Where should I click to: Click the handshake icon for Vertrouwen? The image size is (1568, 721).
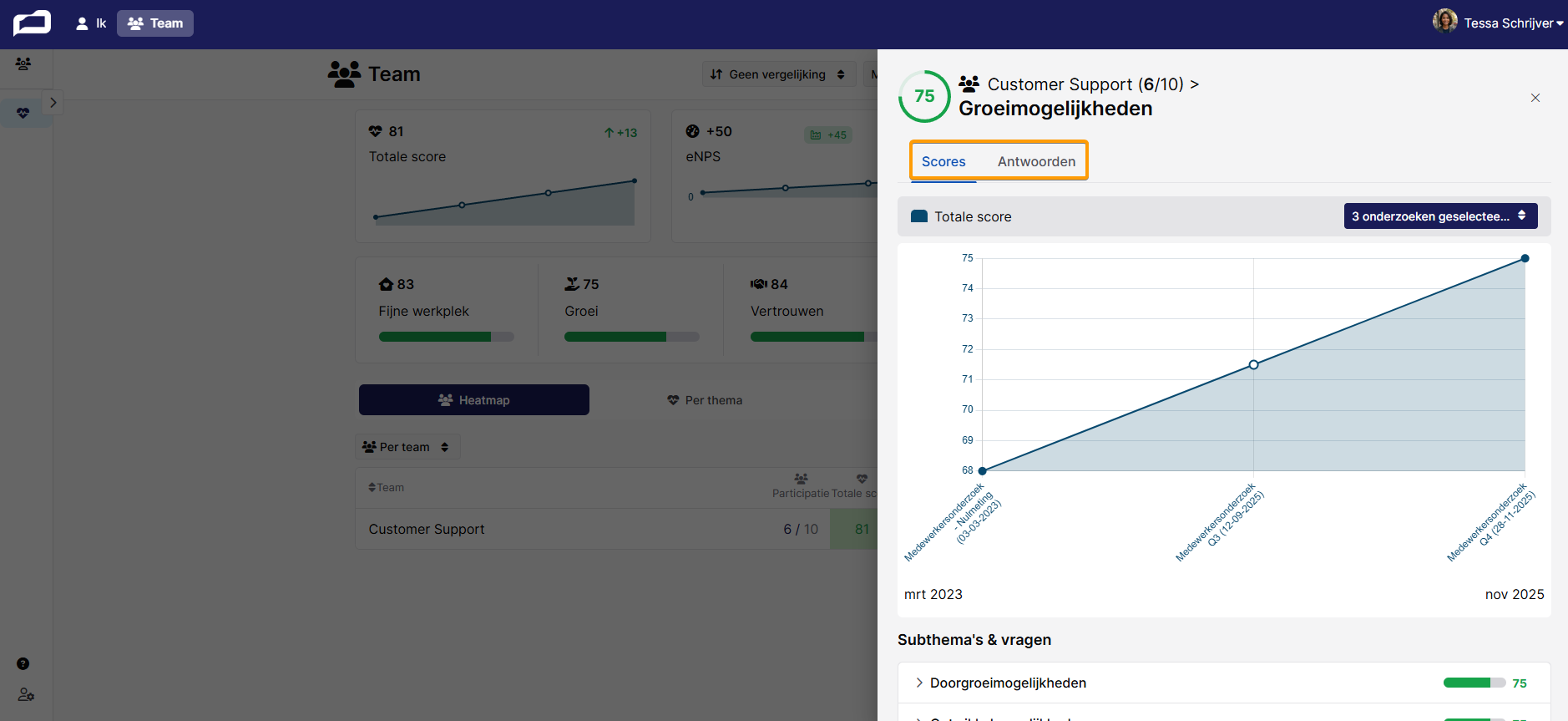coord(758,284)
